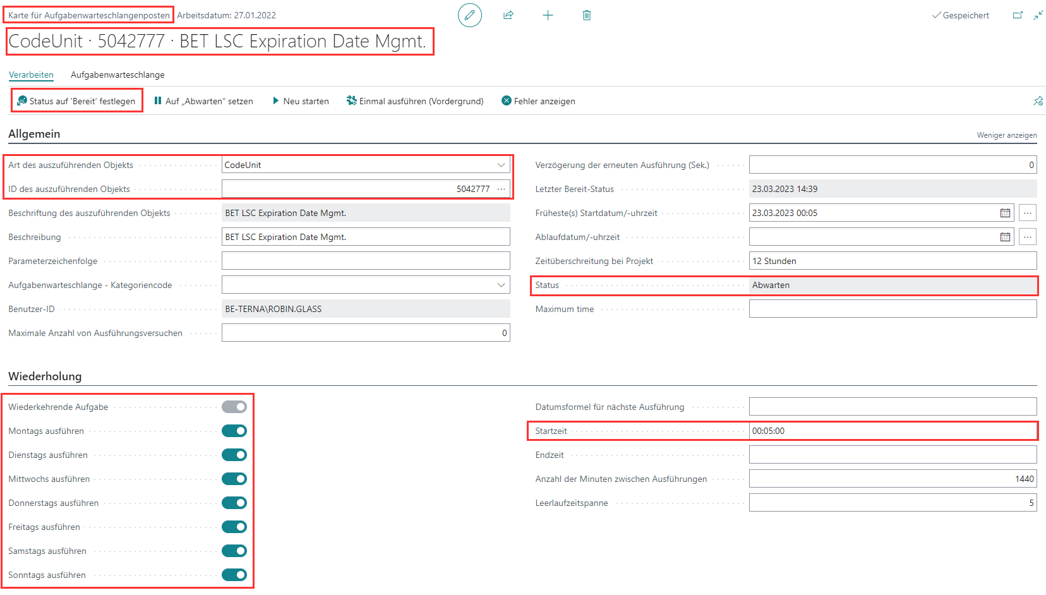Screen dimensions: 1046x595
Task: Click the Startzeit input field
Action: click(x=891, y=431)
